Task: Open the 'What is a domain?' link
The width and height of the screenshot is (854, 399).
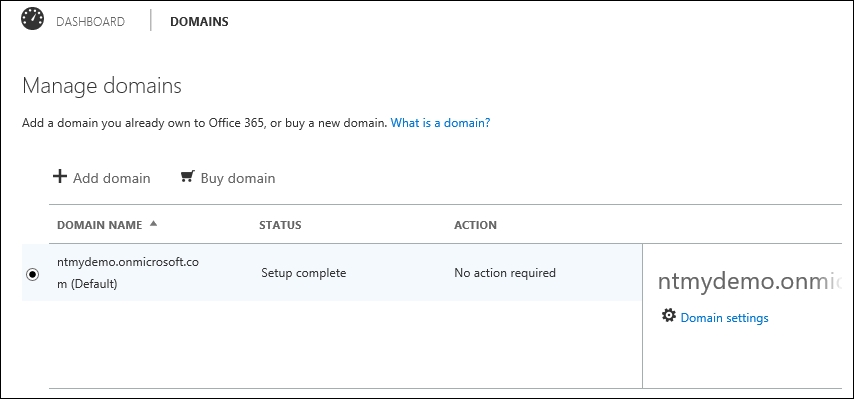Action: coord(441,123)
